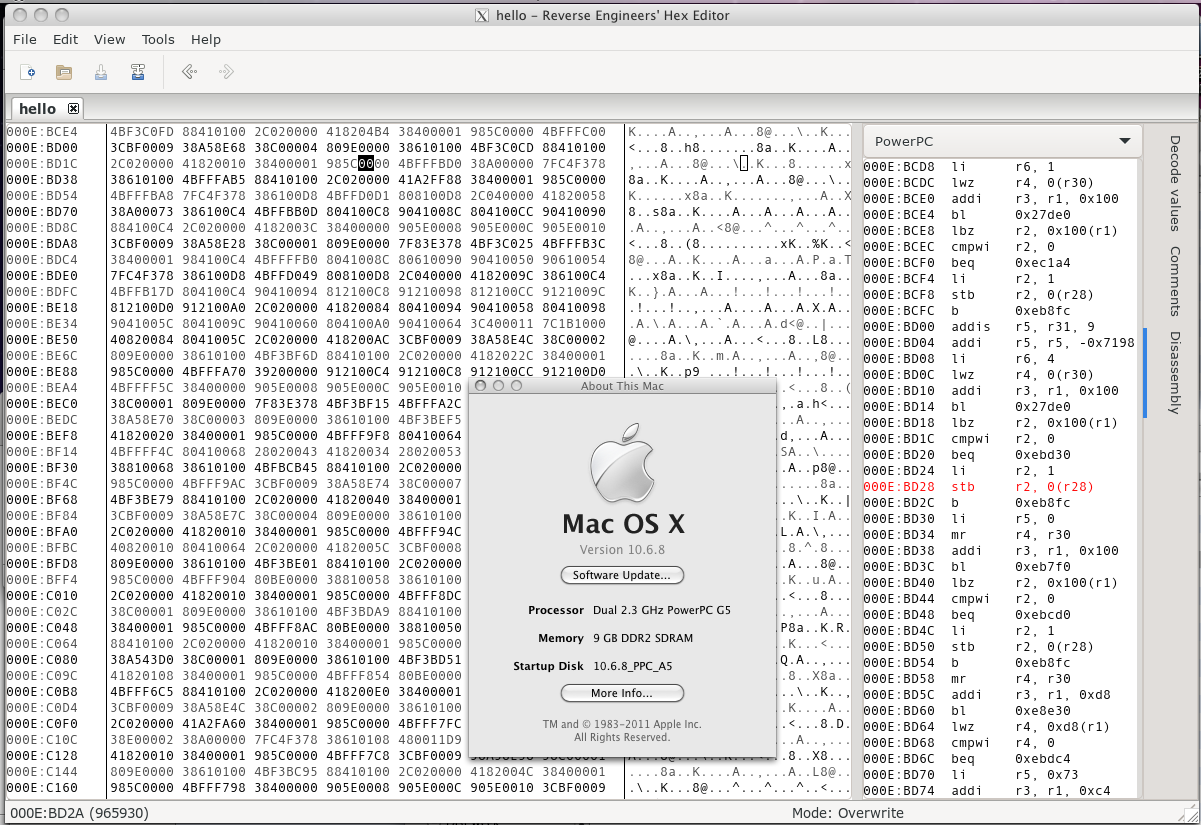This screenshot has height=825, width=1201.
Task: Jump forward in cursor history arrow
Action: [225, 72]
